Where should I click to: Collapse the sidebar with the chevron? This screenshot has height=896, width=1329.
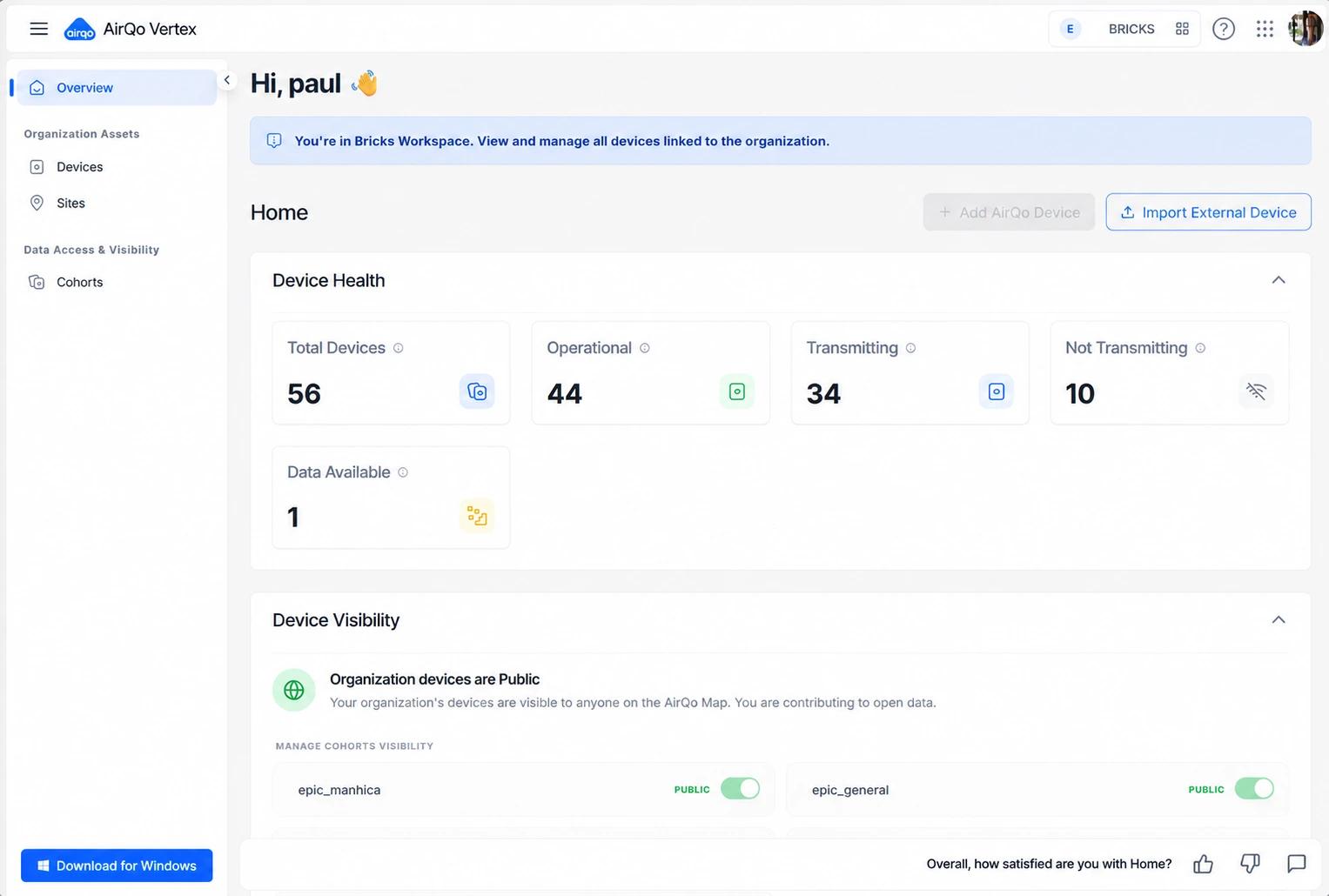pyautogui.click(x=226, y=80)
